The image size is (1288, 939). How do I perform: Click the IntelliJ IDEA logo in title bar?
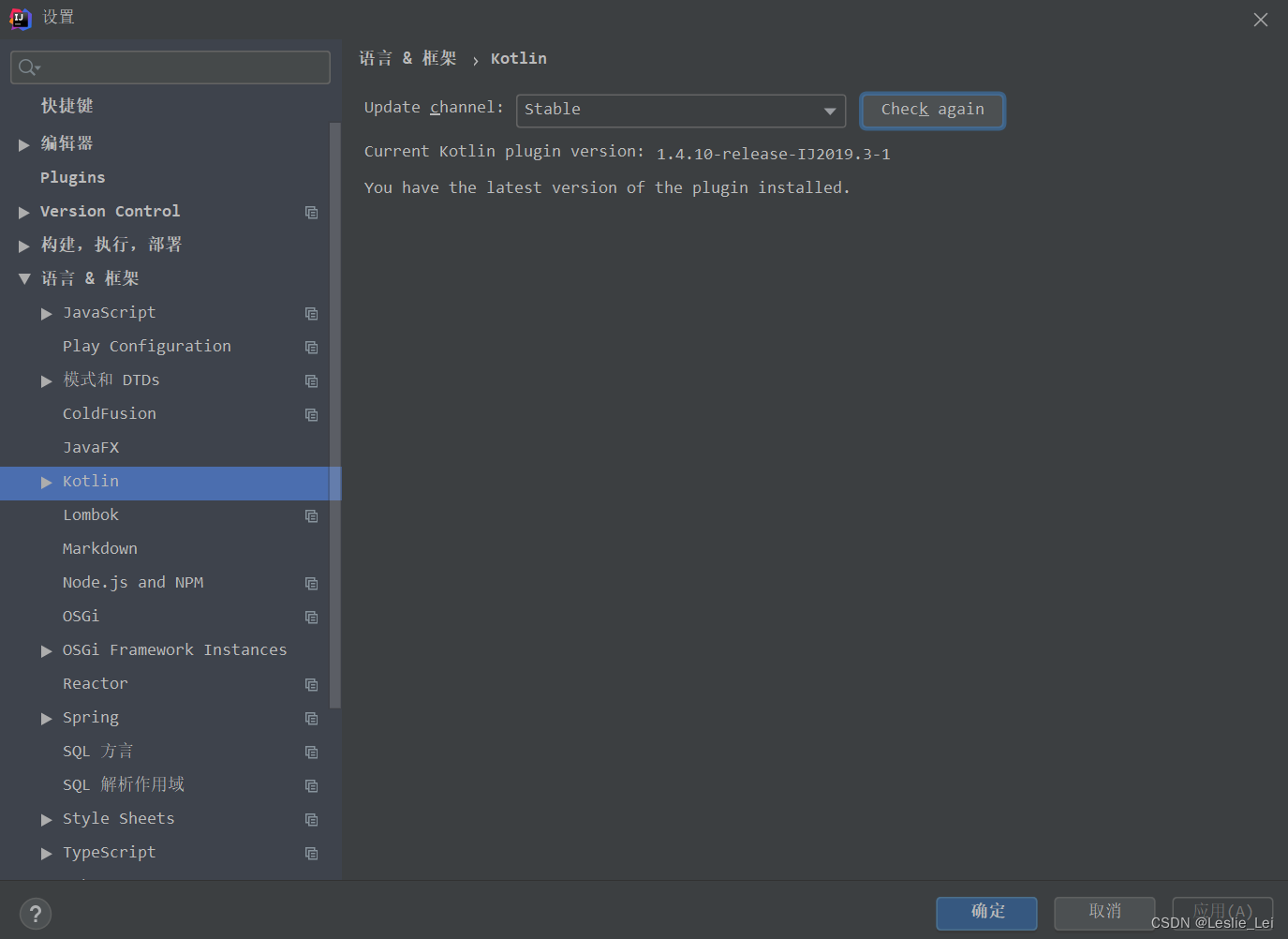[x=20, y=18]
